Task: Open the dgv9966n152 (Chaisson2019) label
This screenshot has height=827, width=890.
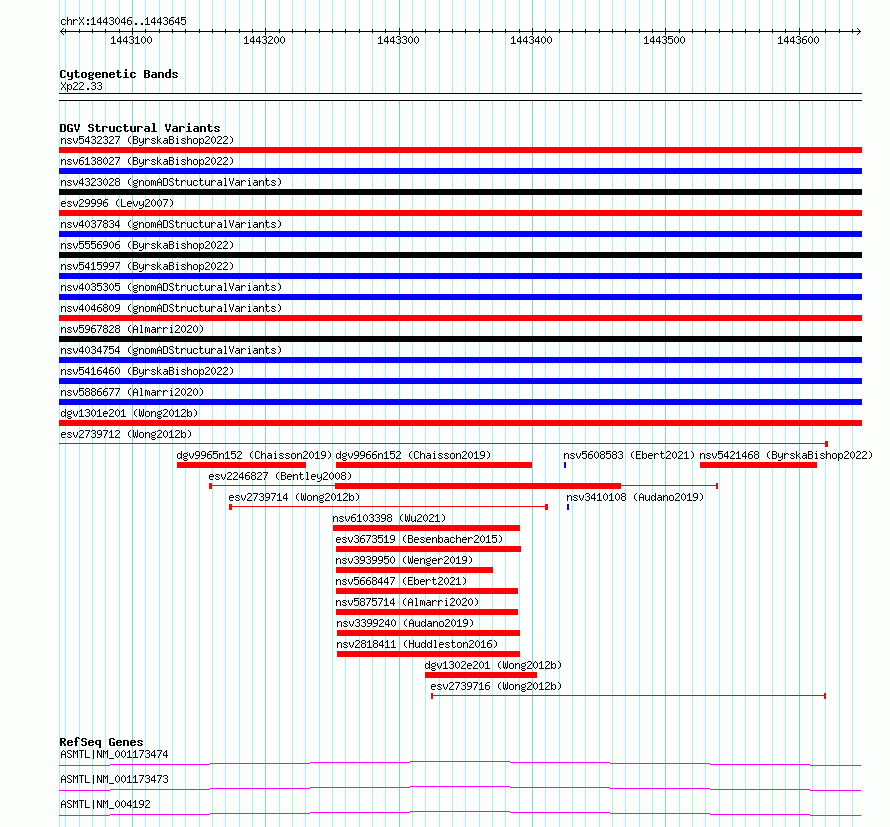Action: coord(413,455)
